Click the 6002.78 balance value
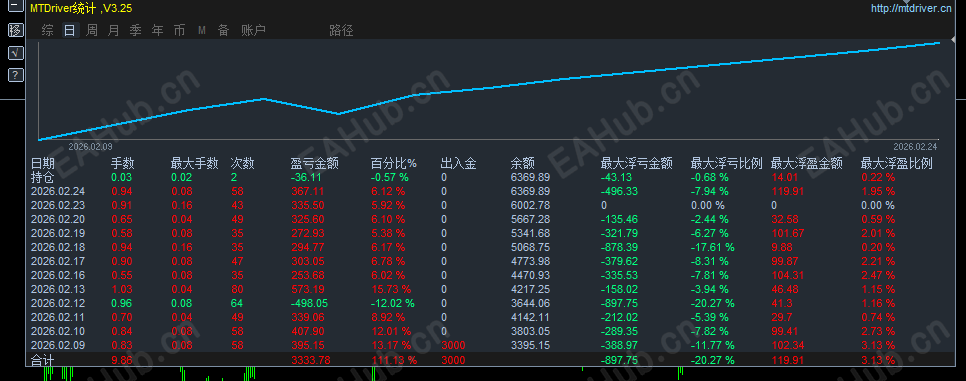Image resolution: width=966 pixels, height=381 pixels. click(x=530, y=205)
